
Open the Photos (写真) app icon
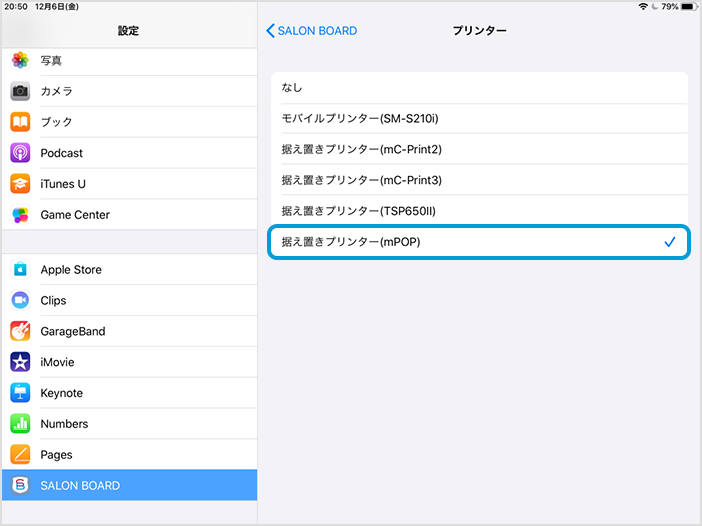pyautogui.click(x=20, y=60)
